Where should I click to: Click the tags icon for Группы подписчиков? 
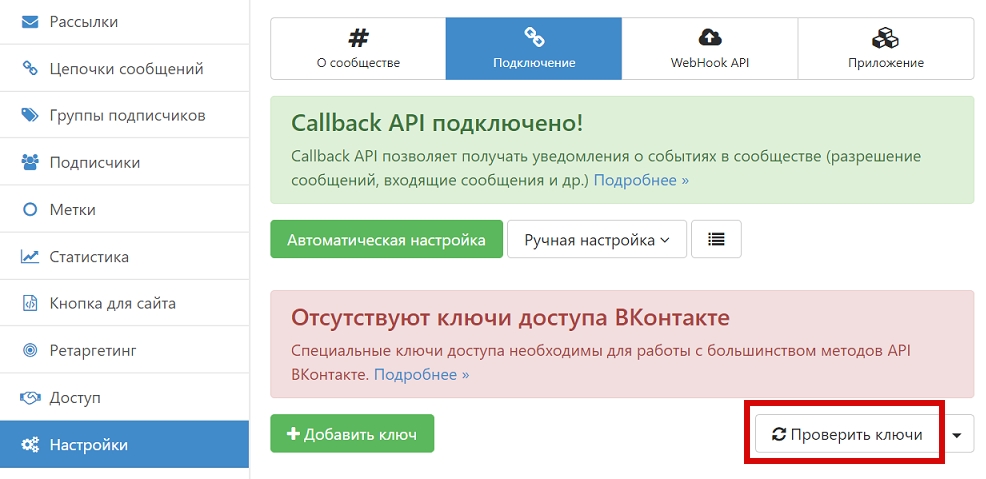(30, 115)
